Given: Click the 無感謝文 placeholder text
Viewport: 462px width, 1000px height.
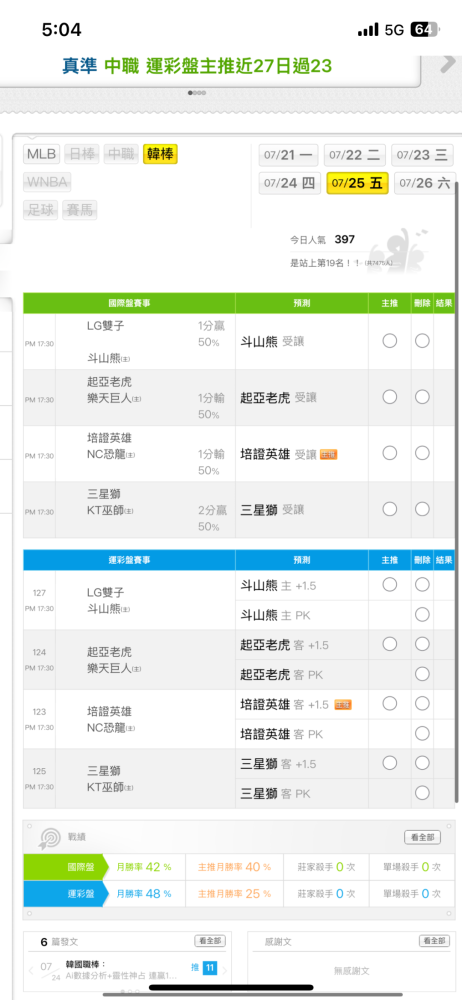Looking at the screenshot, I should click(351, 971).
